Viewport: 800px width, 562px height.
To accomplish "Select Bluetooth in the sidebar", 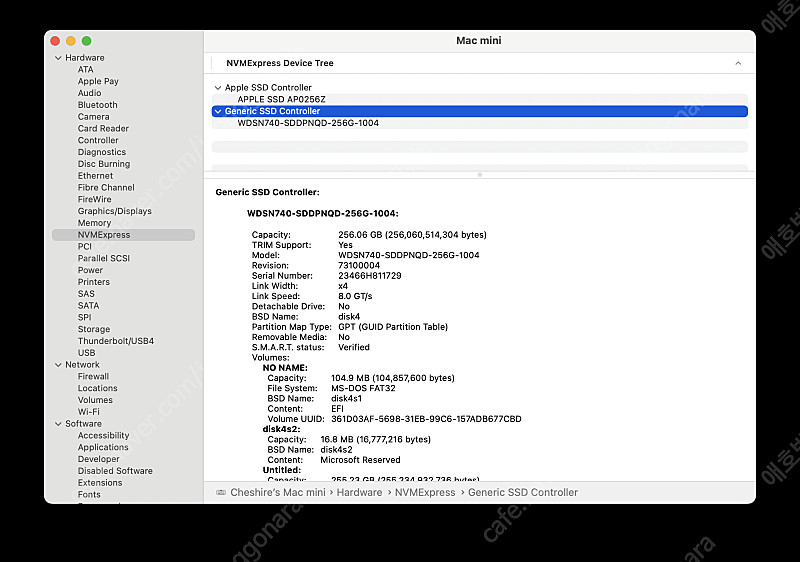I will coord(98,105).
